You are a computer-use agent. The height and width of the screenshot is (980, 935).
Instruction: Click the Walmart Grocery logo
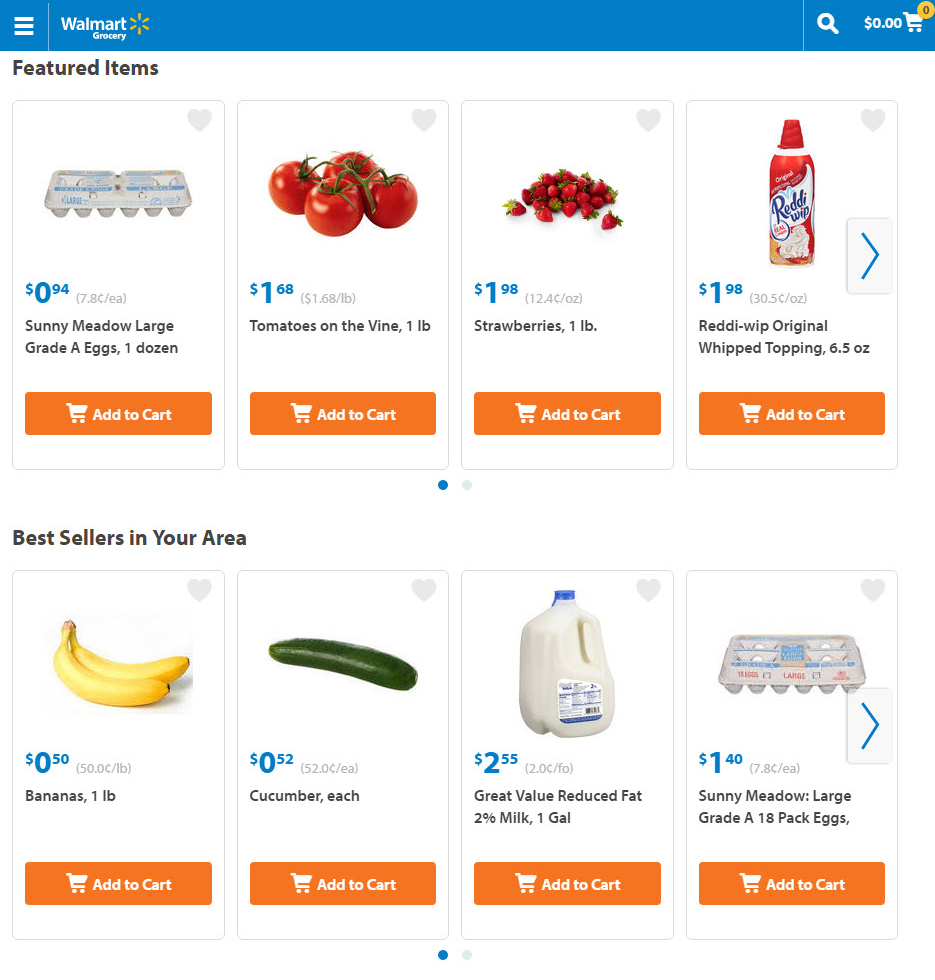click(105, 25)
